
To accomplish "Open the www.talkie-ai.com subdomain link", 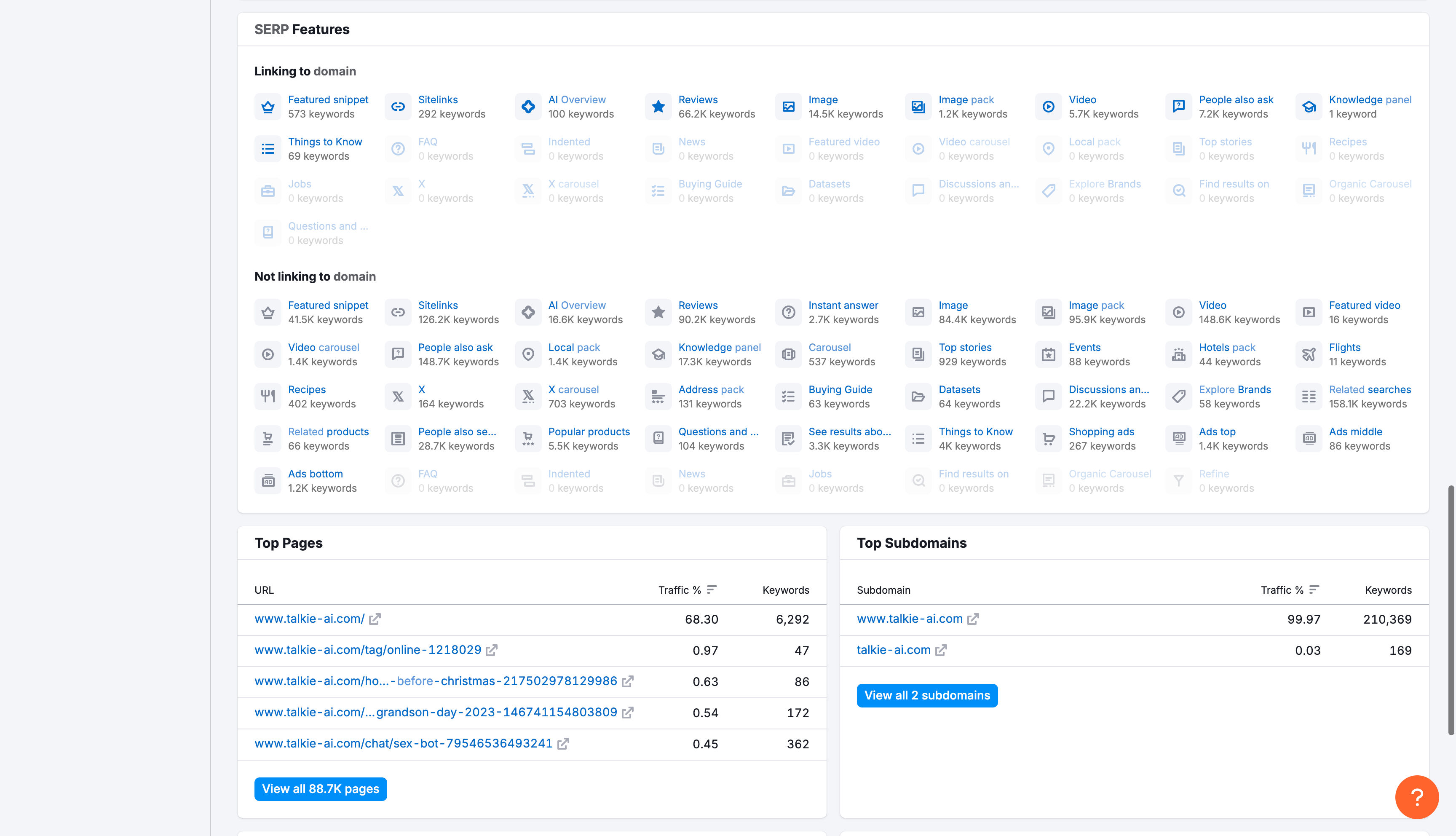I will [910, 619].
